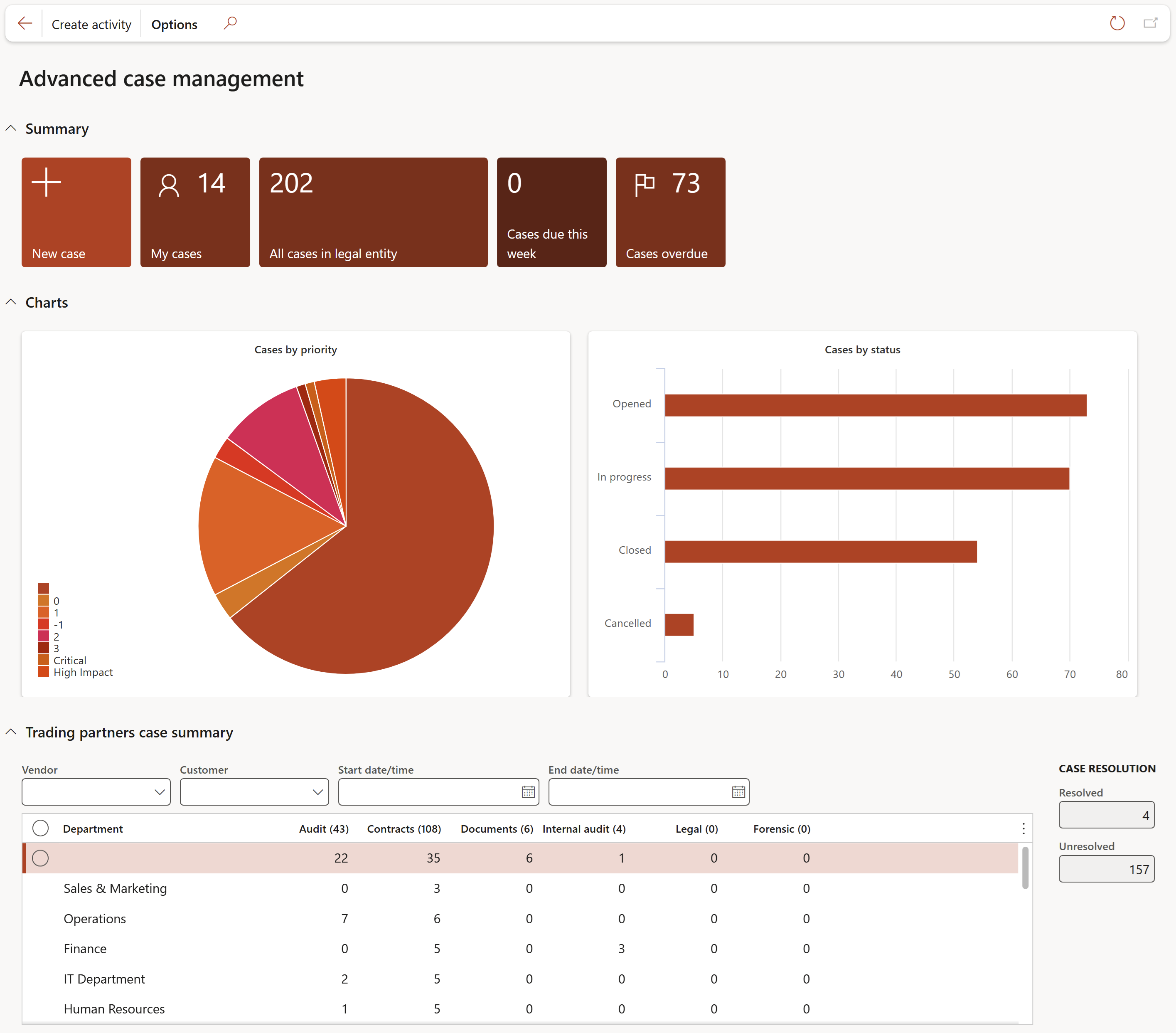Click person icon on My cases tile
This screenshot has height=1033, width=1176.
click(169, 185)
